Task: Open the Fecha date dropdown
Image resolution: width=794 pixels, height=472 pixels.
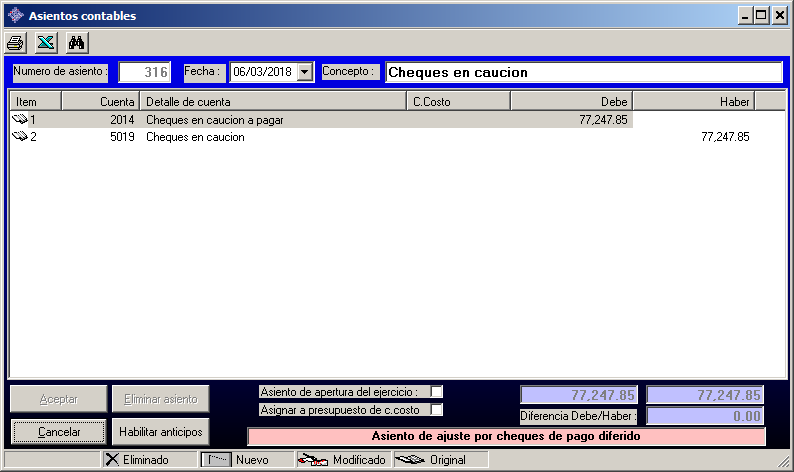Action: click(305, 73)
